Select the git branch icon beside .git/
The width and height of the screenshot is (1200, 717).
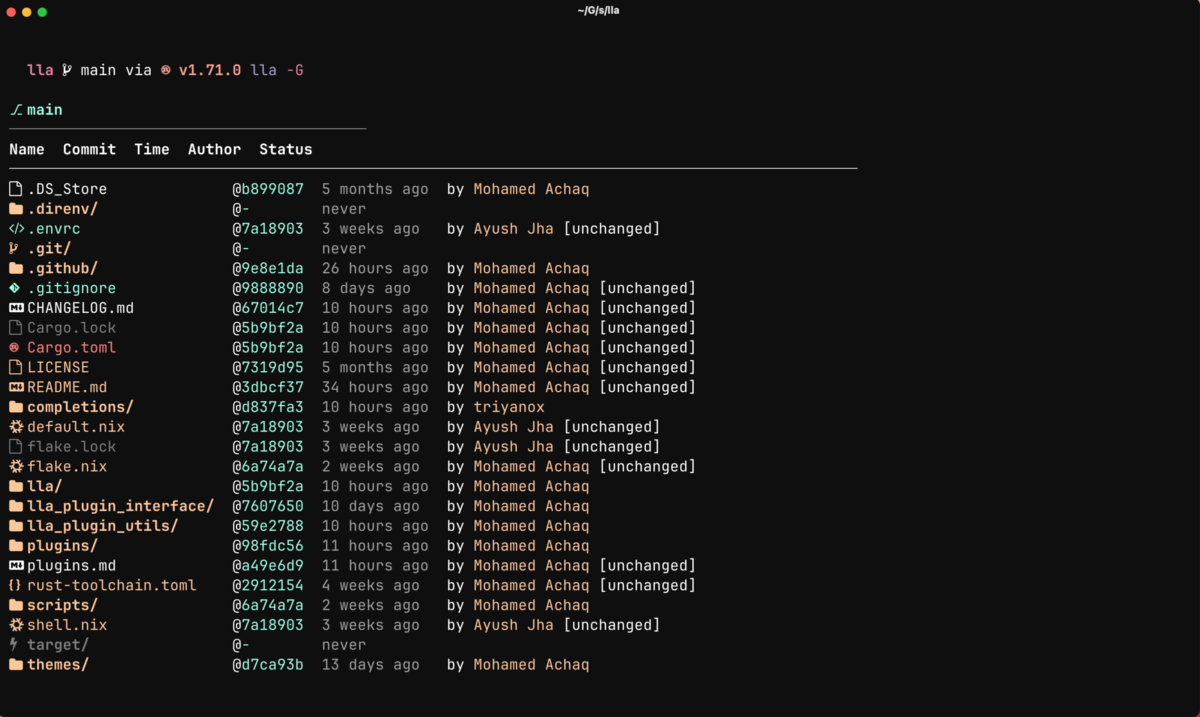[14, 248]
